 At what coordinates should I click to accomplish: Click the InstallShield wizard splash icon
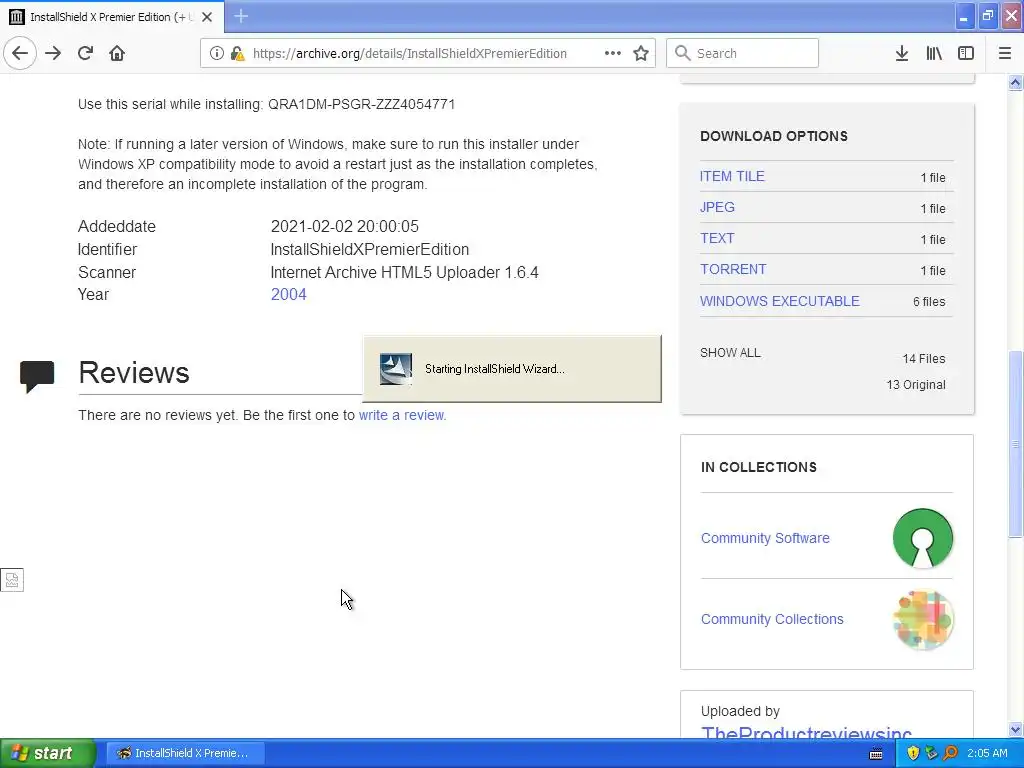(396, 369)
